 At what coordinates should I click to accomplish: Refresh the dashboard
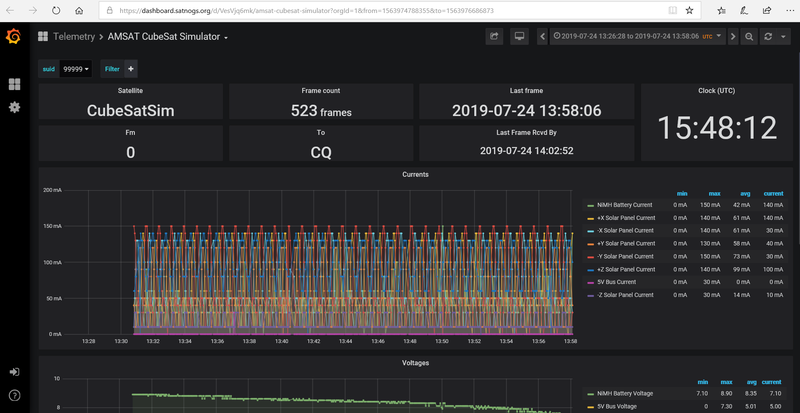point(768,37)
